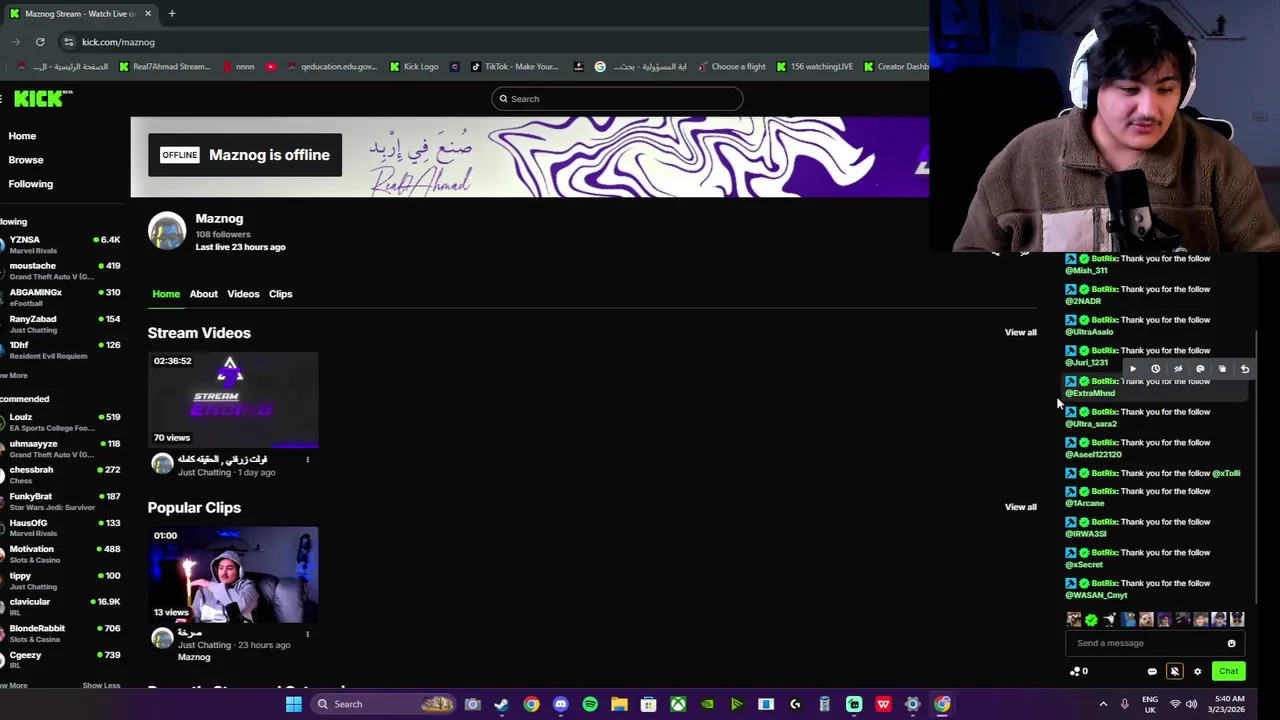1280x720 pixels.
Task: Open the chessbrah recommended channel
Action: point(62,474)
